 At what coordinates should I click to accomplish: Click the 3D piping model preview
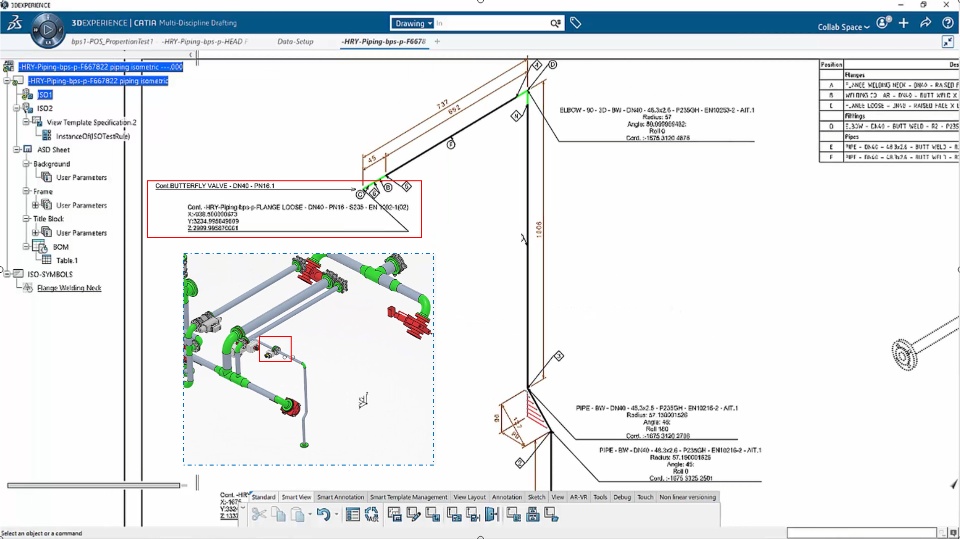309,359
